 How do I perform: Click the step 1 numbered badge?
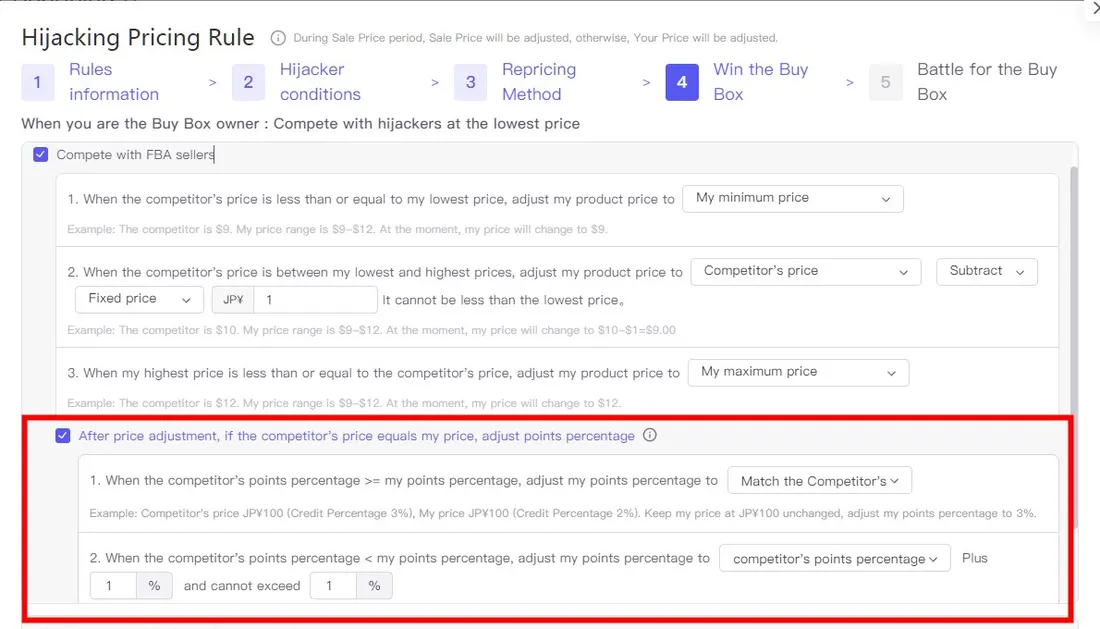click(x=37, y=83)
